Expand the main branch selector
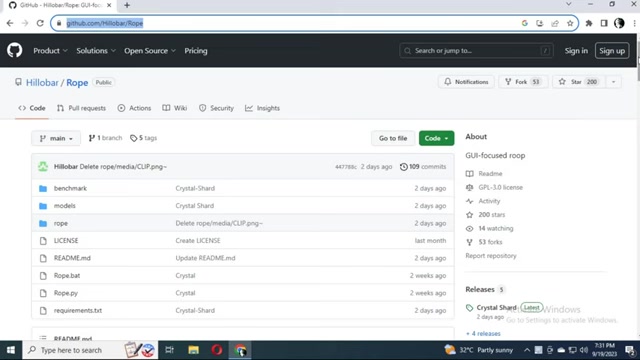Viewport: 640px width, 360px height. (56, 138)
